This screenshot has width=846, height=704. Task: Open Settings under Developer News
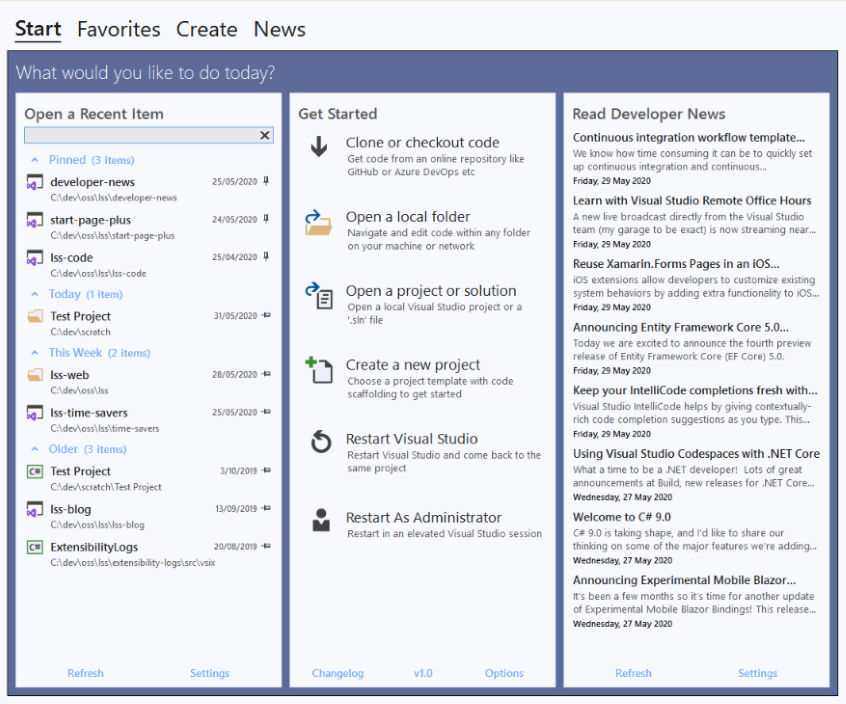[x=758, y=673]
